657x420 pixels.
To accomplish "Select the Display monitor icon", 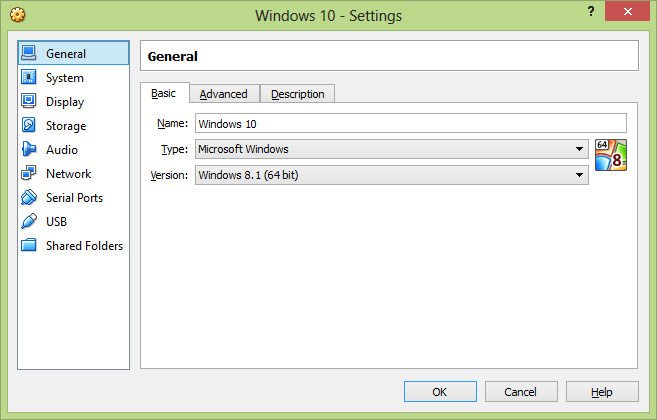I will tap(28, 101).
